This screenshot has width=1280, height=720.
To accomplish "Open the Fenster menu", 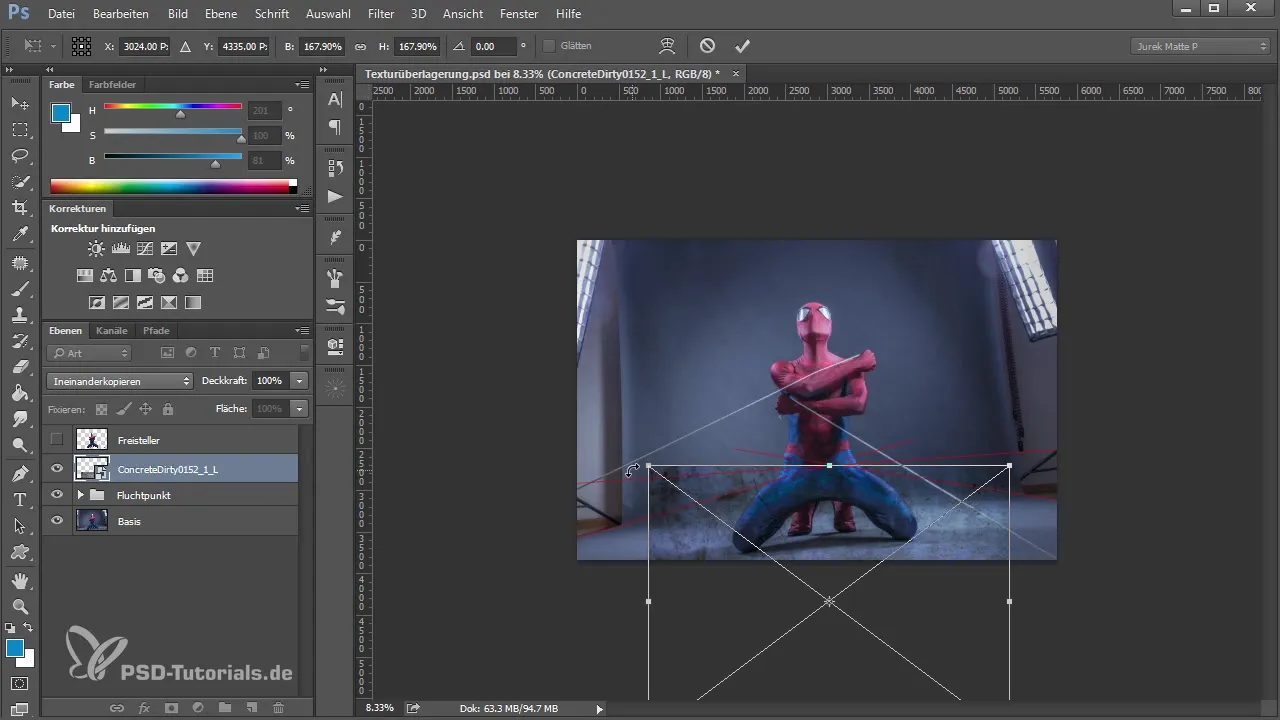I will tap(518, 14).
